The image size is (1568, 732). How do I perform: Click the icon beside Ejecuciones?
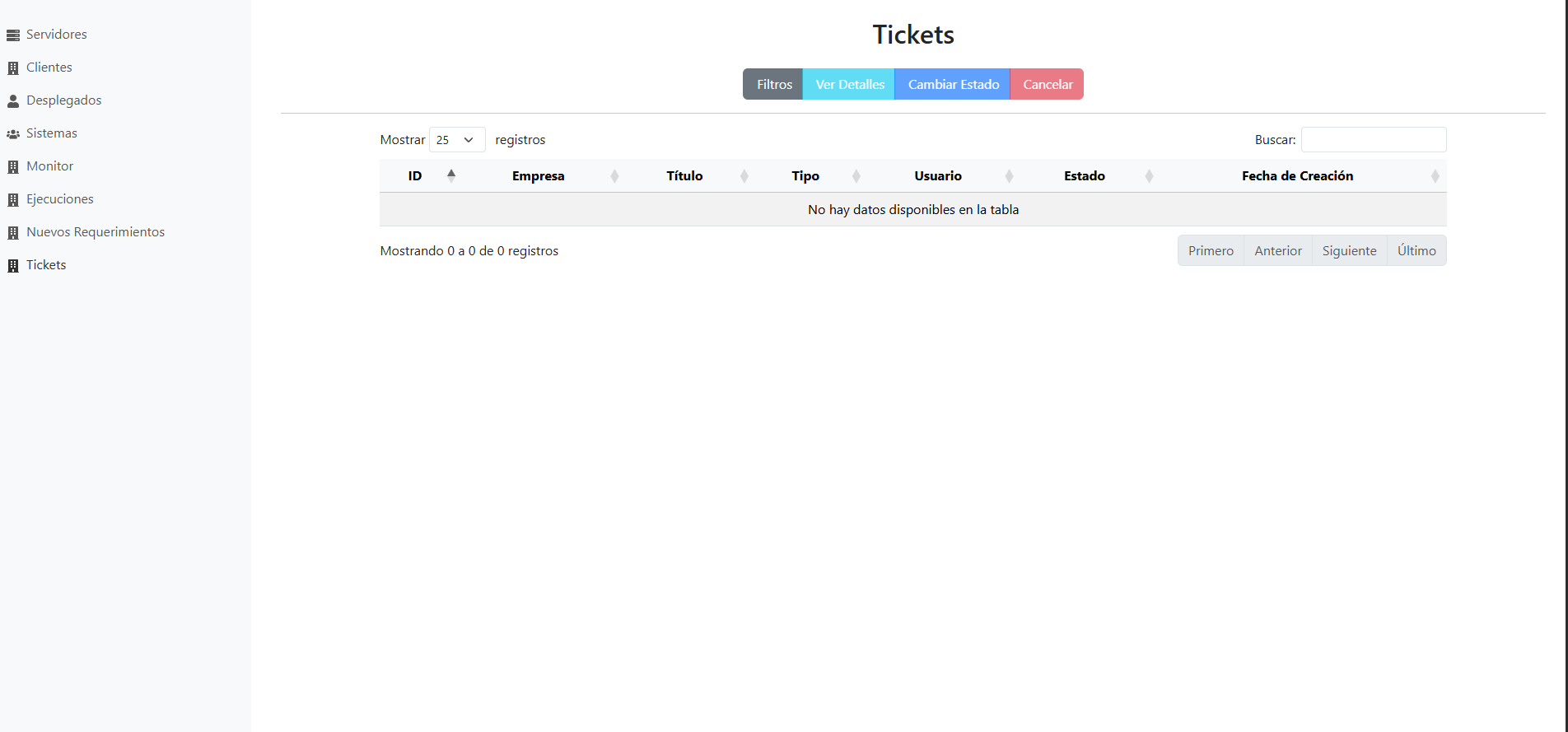point(13,200)
